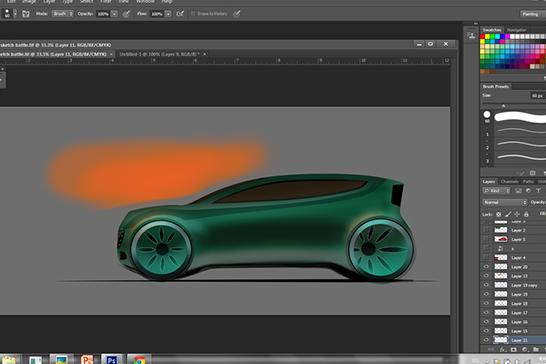Image resolution: width=546 pixels, height=364 pixels.
Task: Lock transparent pixels icon
Action: (499, 214)
